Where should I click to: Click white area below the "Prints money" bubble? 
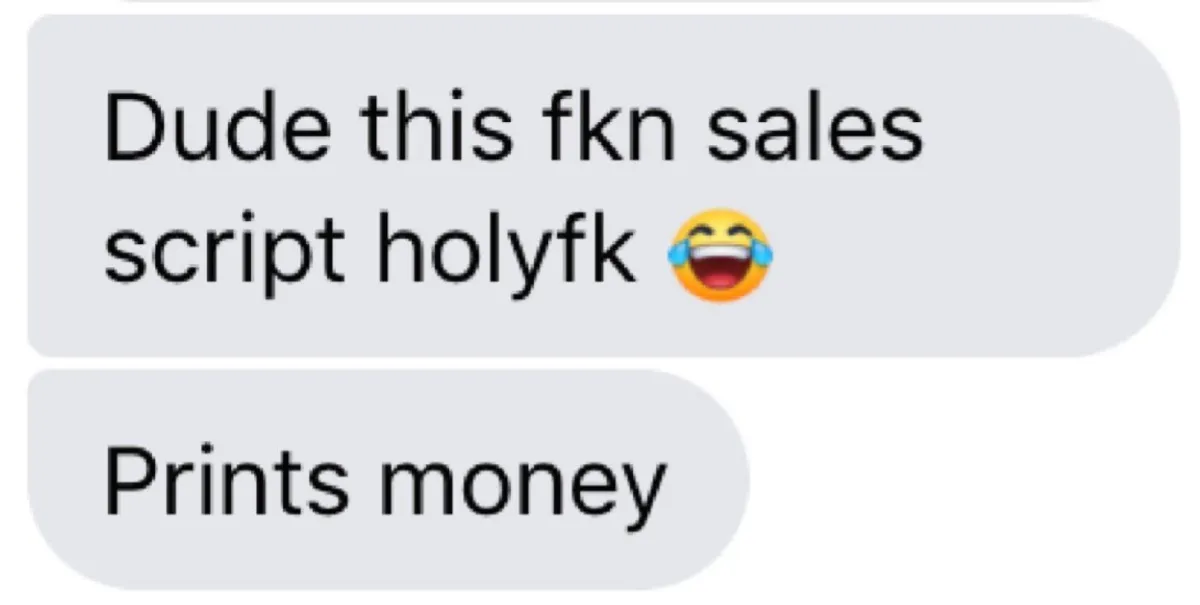pyautogui.click(x=400, y=598)
